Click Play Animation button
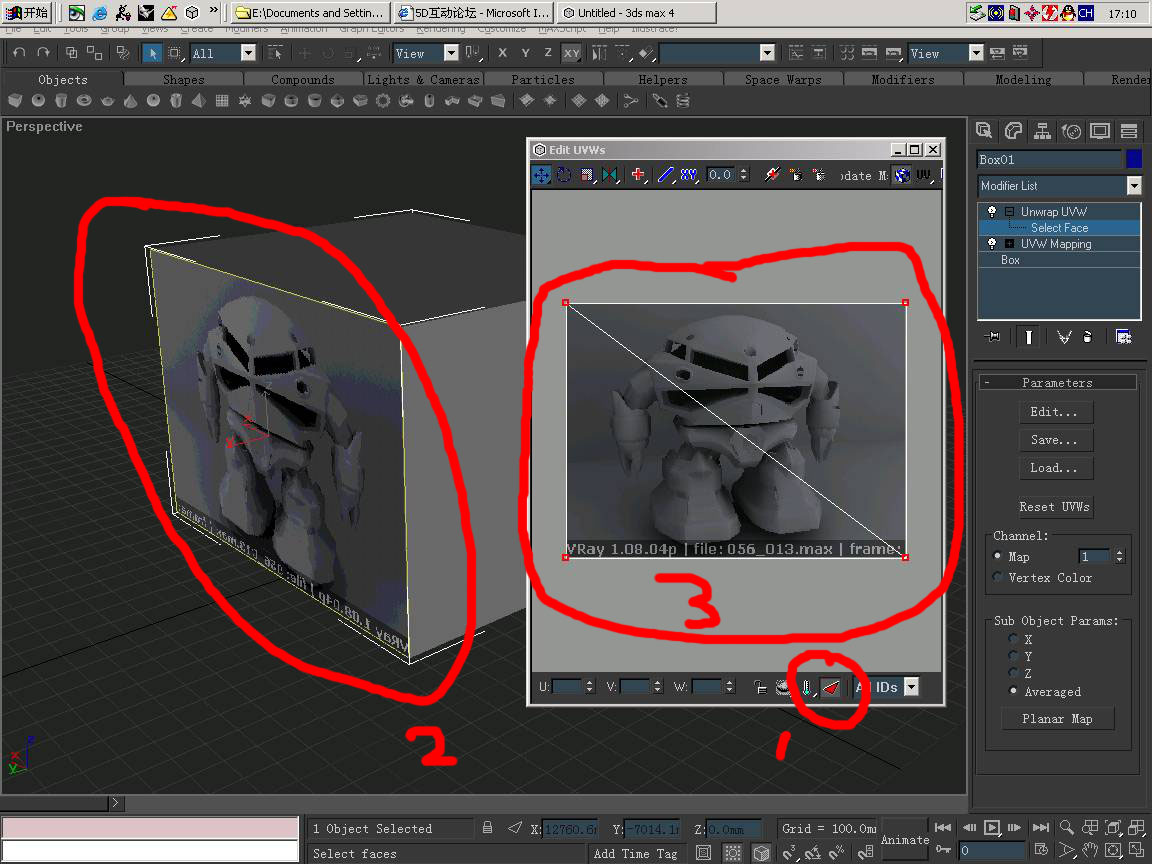 point(992,828)
